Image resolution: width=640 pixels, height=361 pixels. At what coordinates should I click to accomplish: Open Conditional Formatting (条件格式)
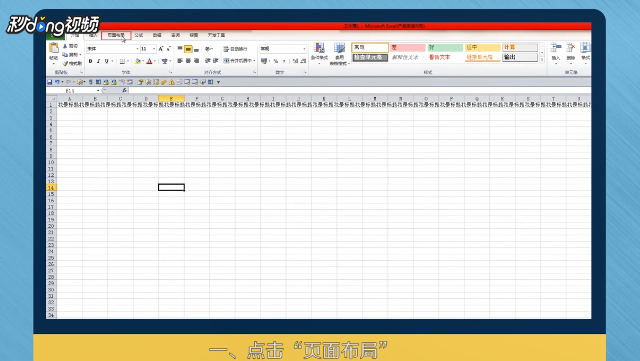(319, 53)
